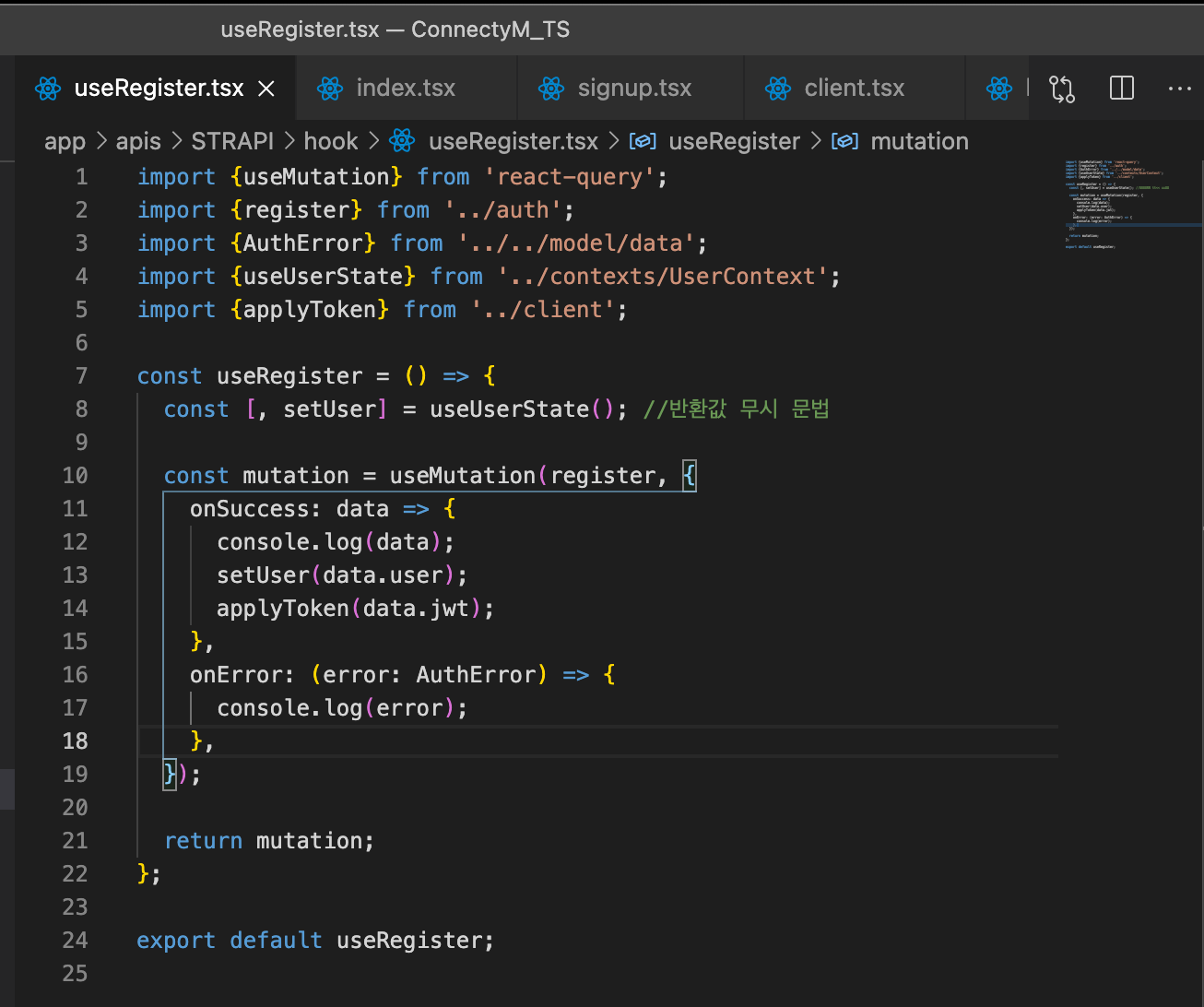This screenshot has width=1204, height=1007.
Task: Click 'applyToken(data.jwt)' on line 14
Action: [x=349, y=609]
